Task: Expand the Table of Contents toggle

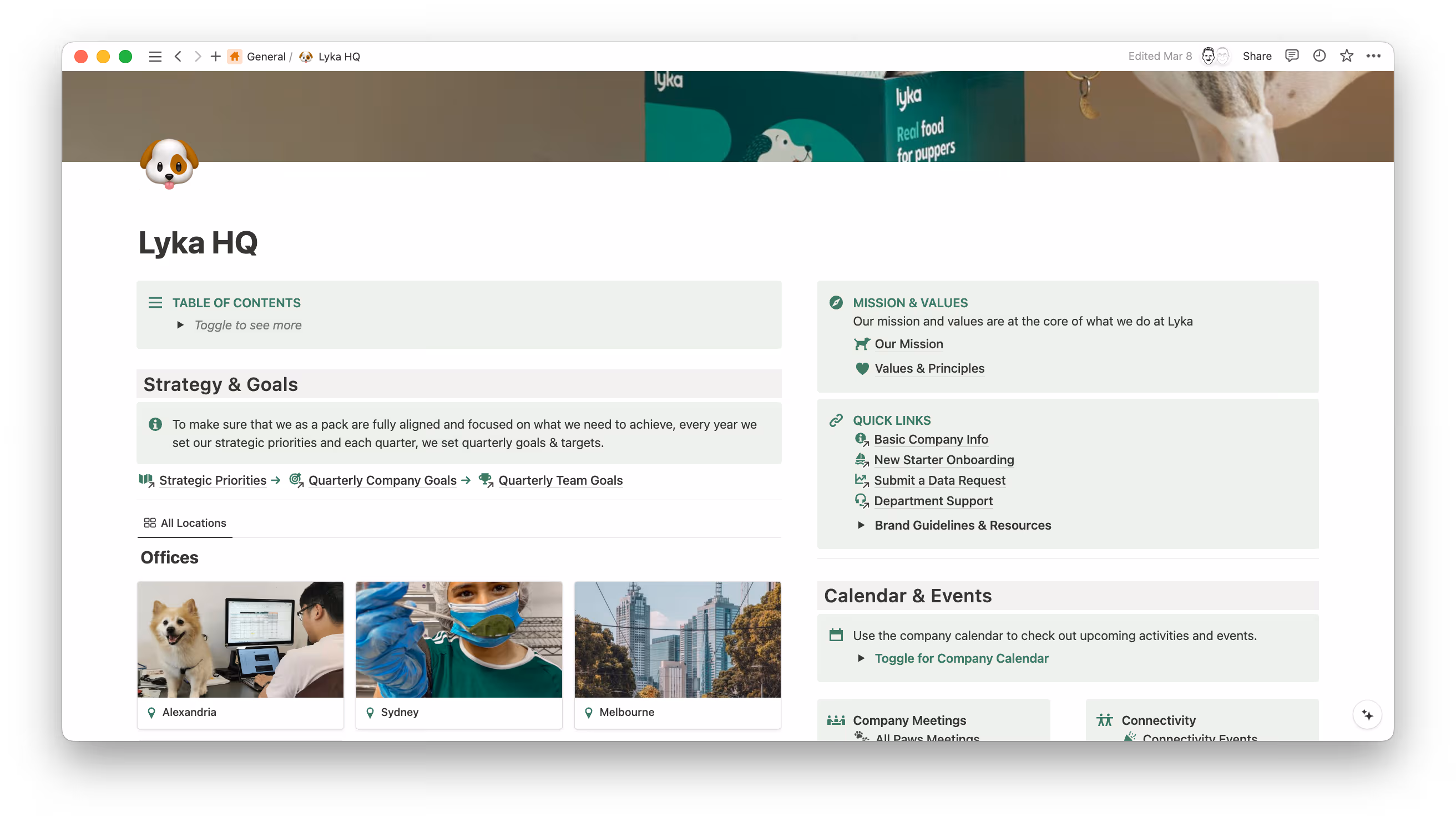Action: [x=180, y=325]
